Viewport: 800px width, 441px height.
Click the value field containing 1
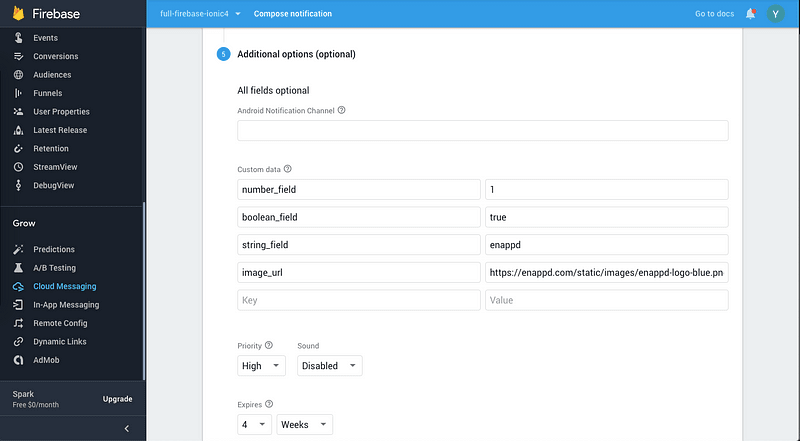pos(607,189)
